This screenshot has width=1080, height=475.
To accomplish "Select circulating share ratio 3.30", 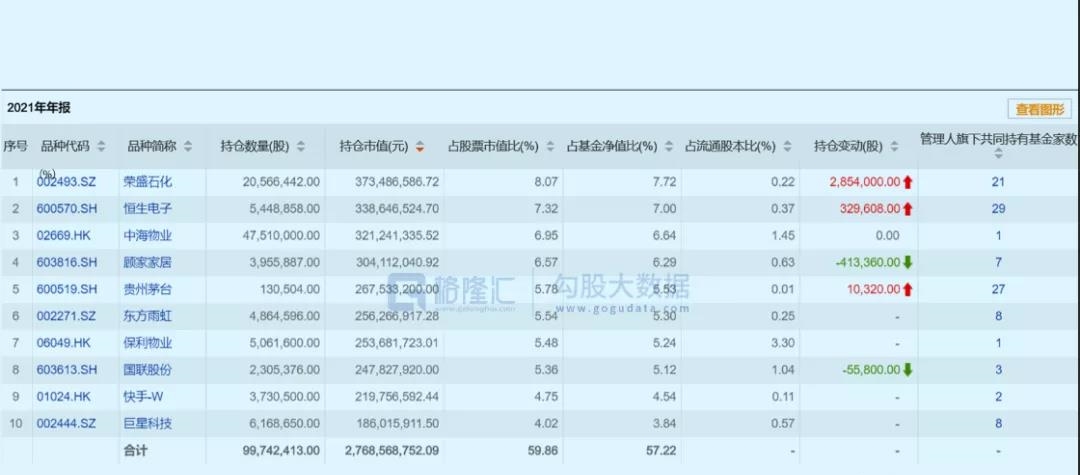I will (x=784, y=343).
